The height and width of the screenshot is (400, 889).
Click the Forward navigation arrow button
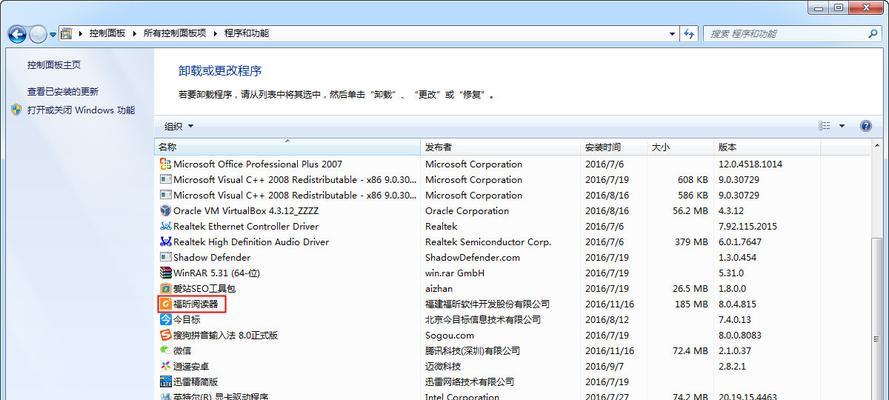[37, 35]
